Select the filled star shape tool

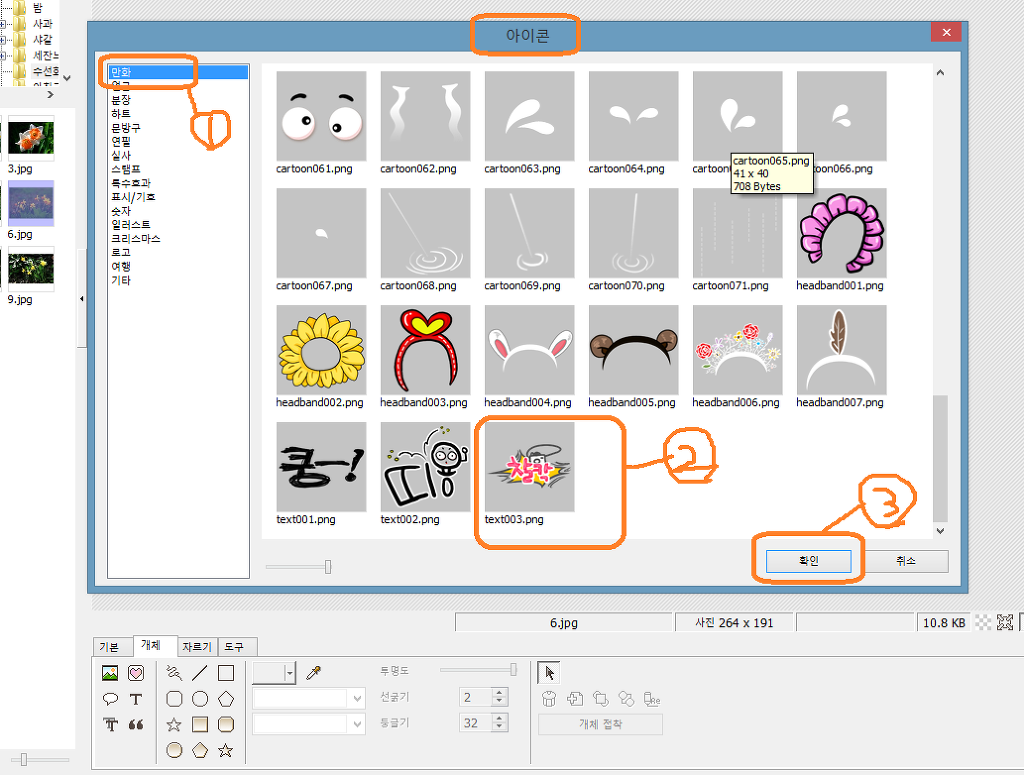click(x=226, y=750)
